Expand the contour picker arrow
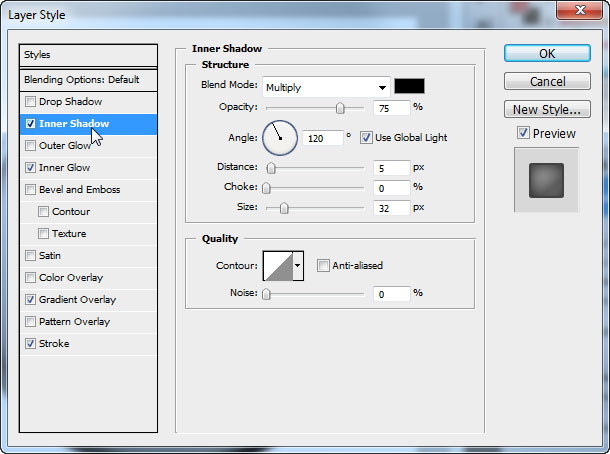 point(297,266)
